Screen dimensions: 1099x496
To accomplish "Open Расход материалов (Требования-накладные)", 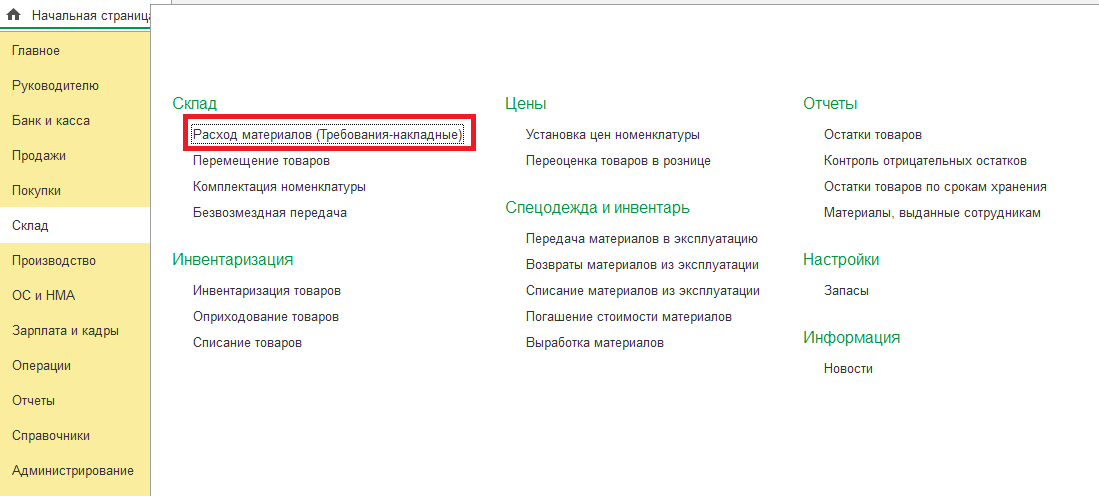I will click(328, 135).
